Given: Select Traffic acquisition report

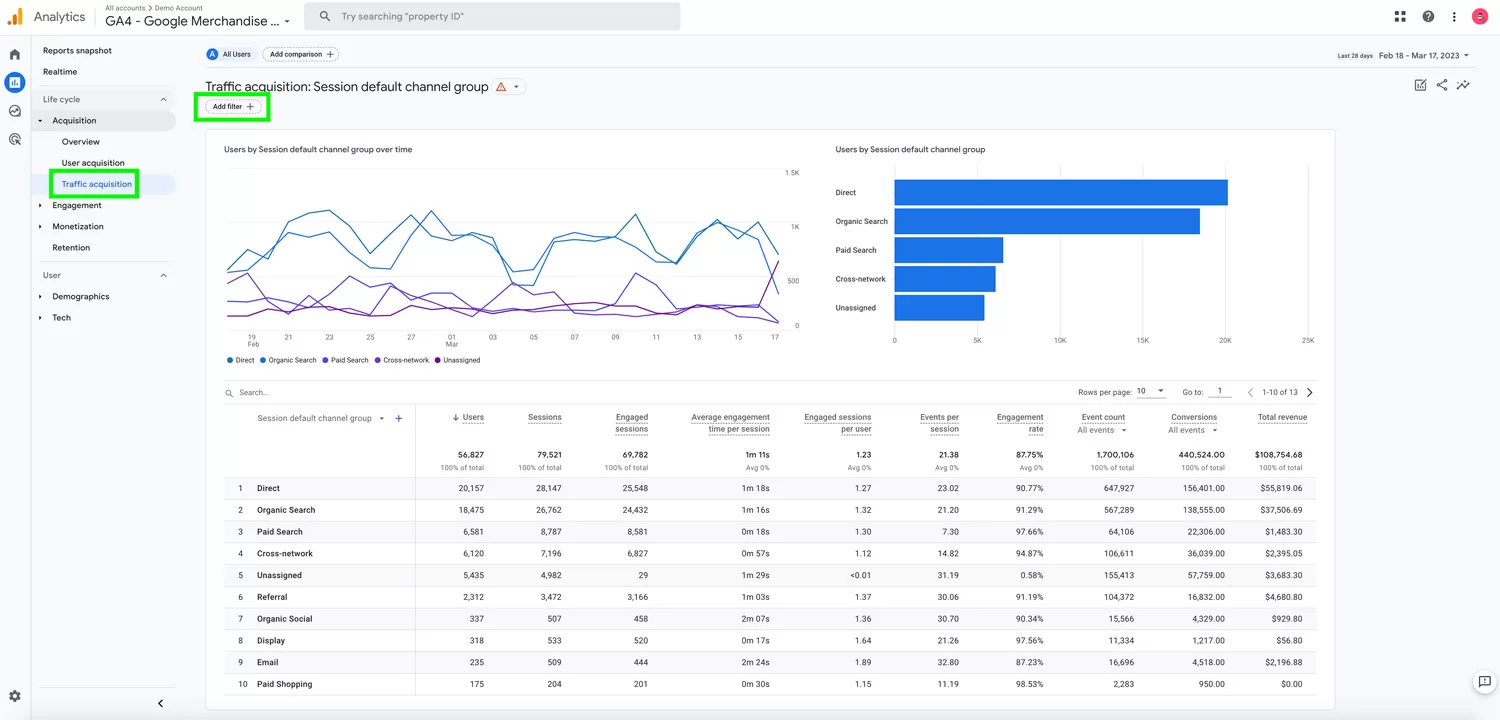Looking at the screenshot, I should click(x=97, y=184).
